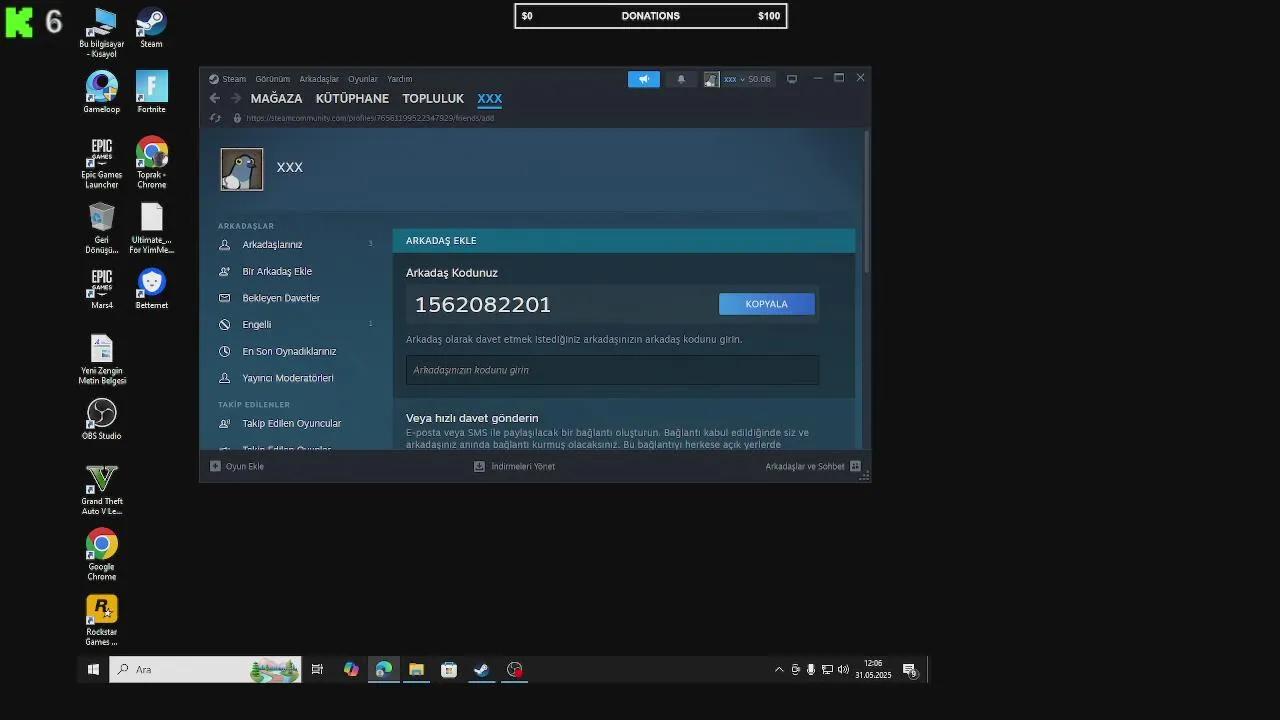Open the Görünüm menu

[272, 79]
